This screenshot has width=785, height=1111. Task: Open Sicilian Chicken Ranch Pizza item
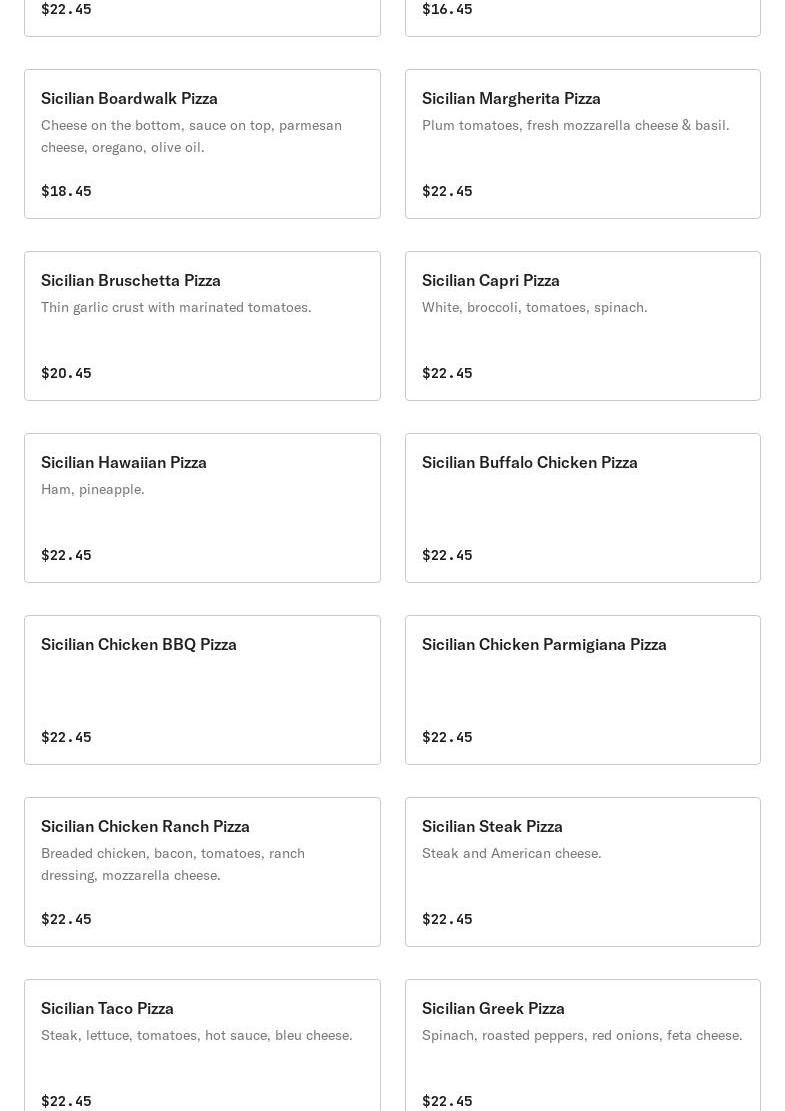[202, 872]
